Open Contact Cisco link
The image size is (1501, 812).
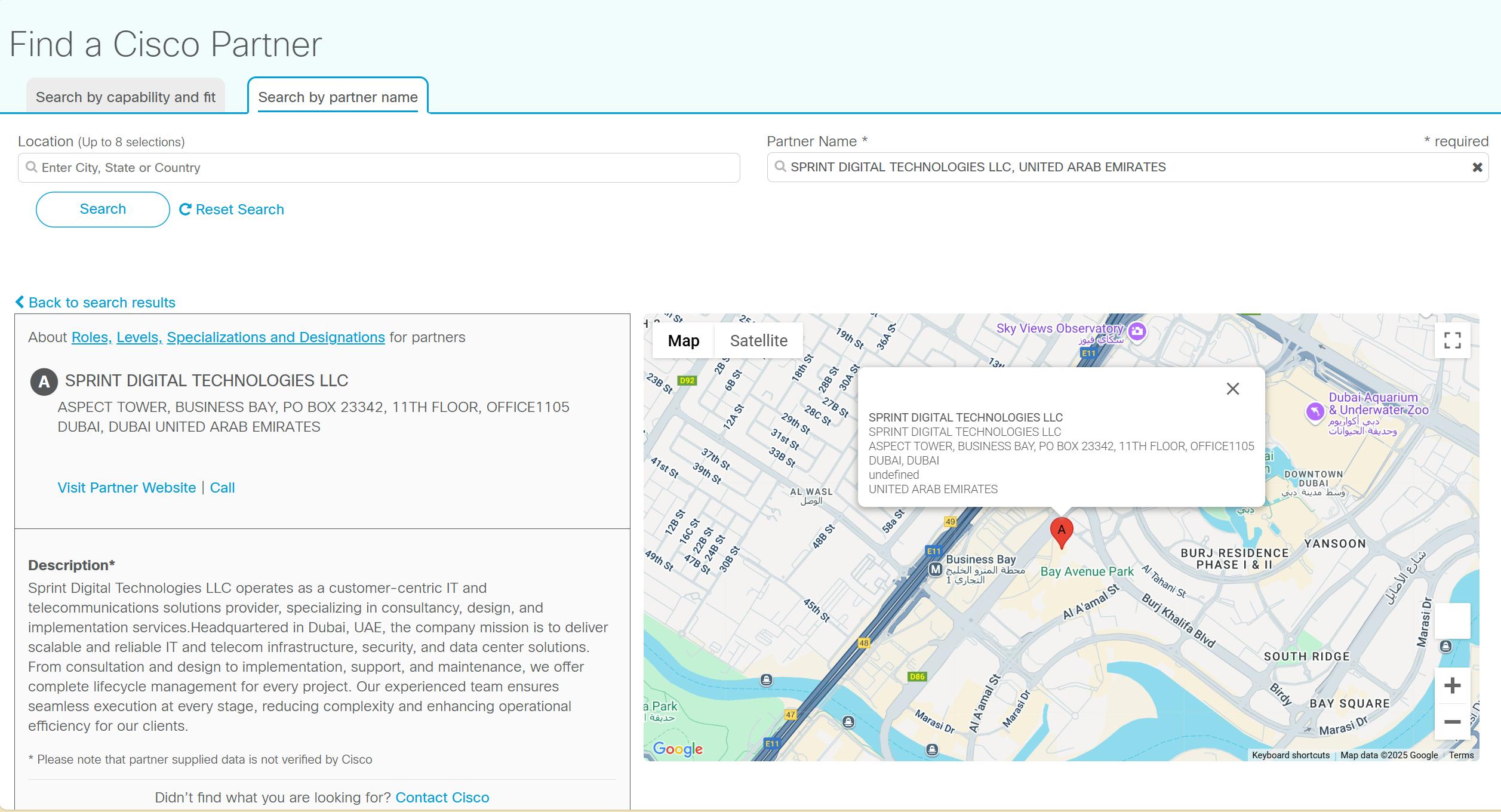click(442, 798)
